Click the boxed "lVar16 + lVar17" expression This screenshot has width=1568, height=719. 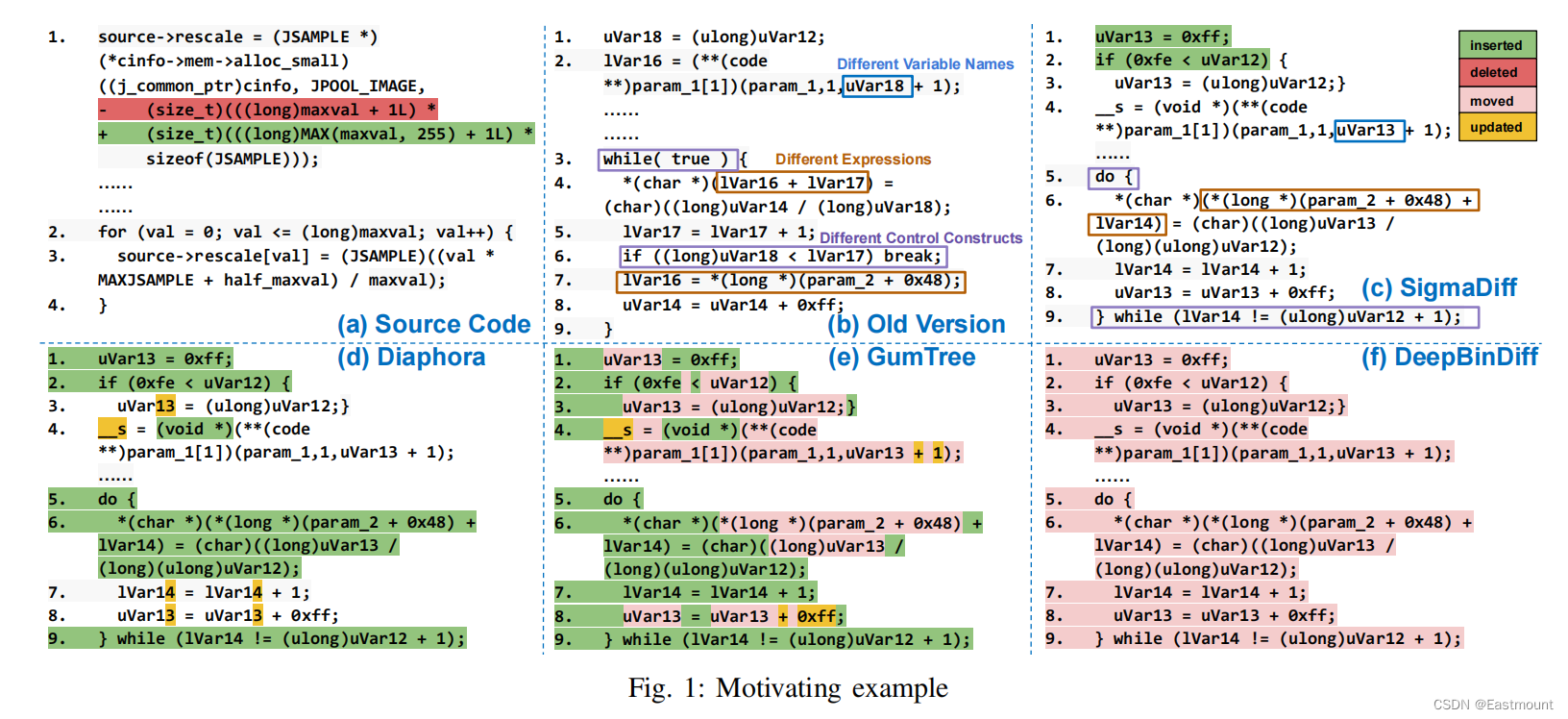click(x=793, y=183)
